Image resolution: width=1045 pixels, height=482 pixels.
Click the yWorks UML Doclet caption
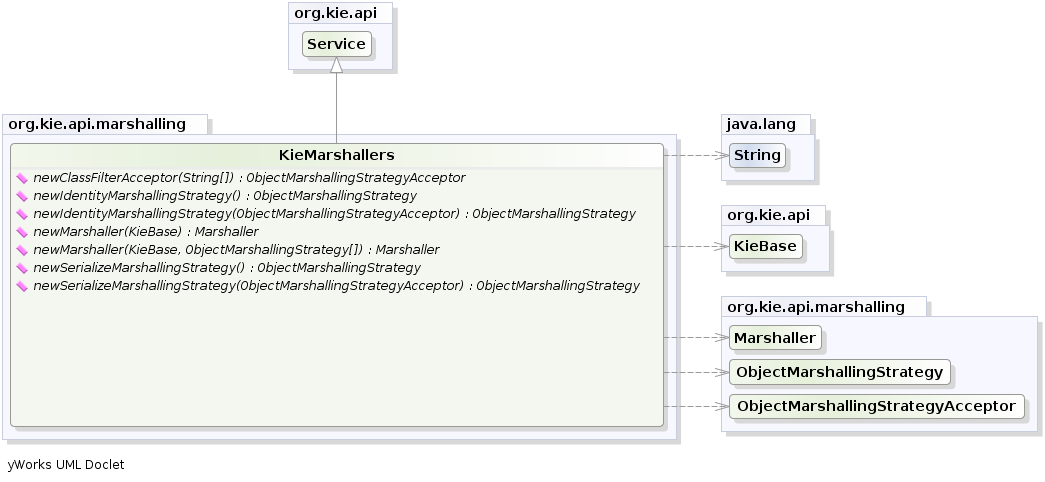click(66, 465)
